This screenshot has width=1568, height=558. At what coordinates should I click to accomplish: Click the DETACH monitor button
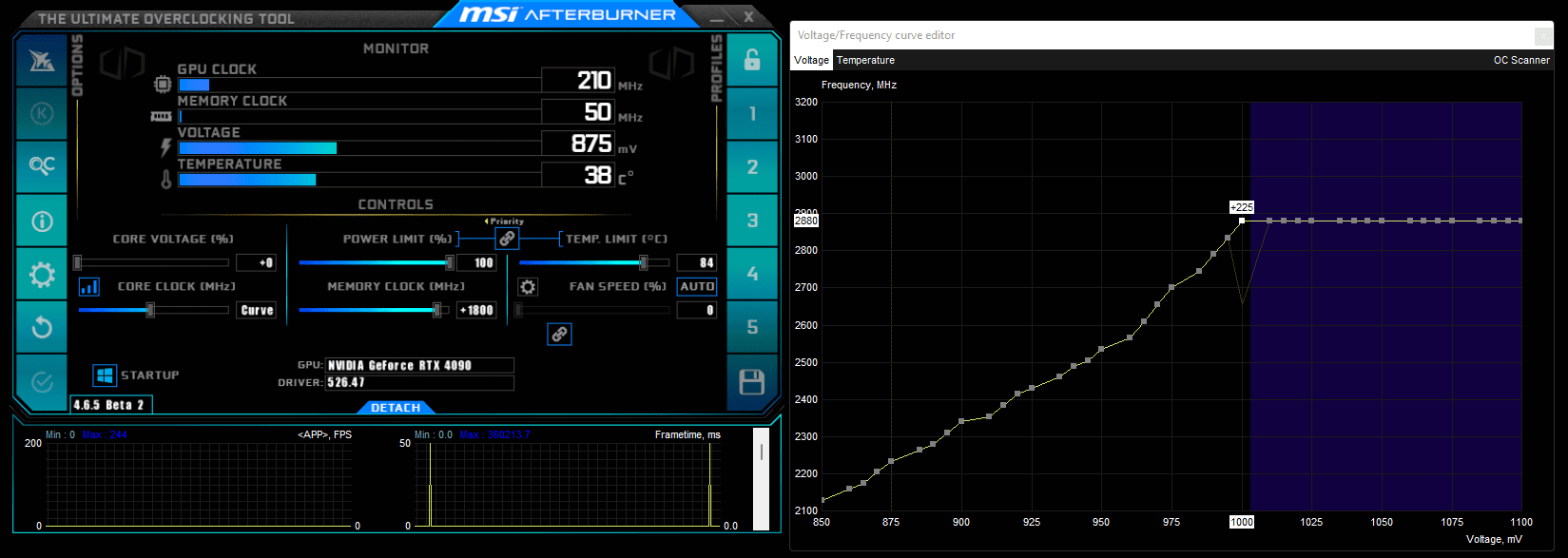(396, 408)
